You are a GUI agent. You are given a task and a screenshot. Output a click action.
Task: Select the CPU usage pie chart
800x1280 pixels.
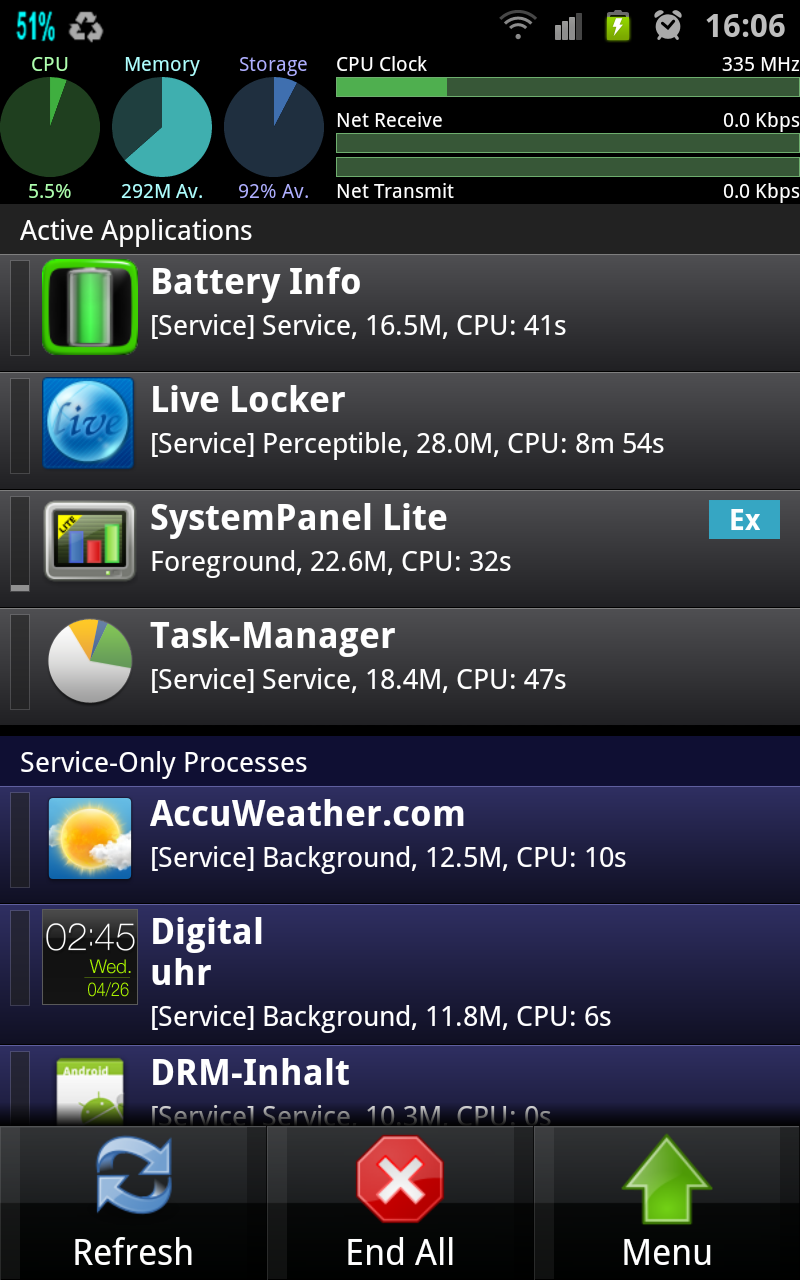pyautogui.click(x=50, y=127)
